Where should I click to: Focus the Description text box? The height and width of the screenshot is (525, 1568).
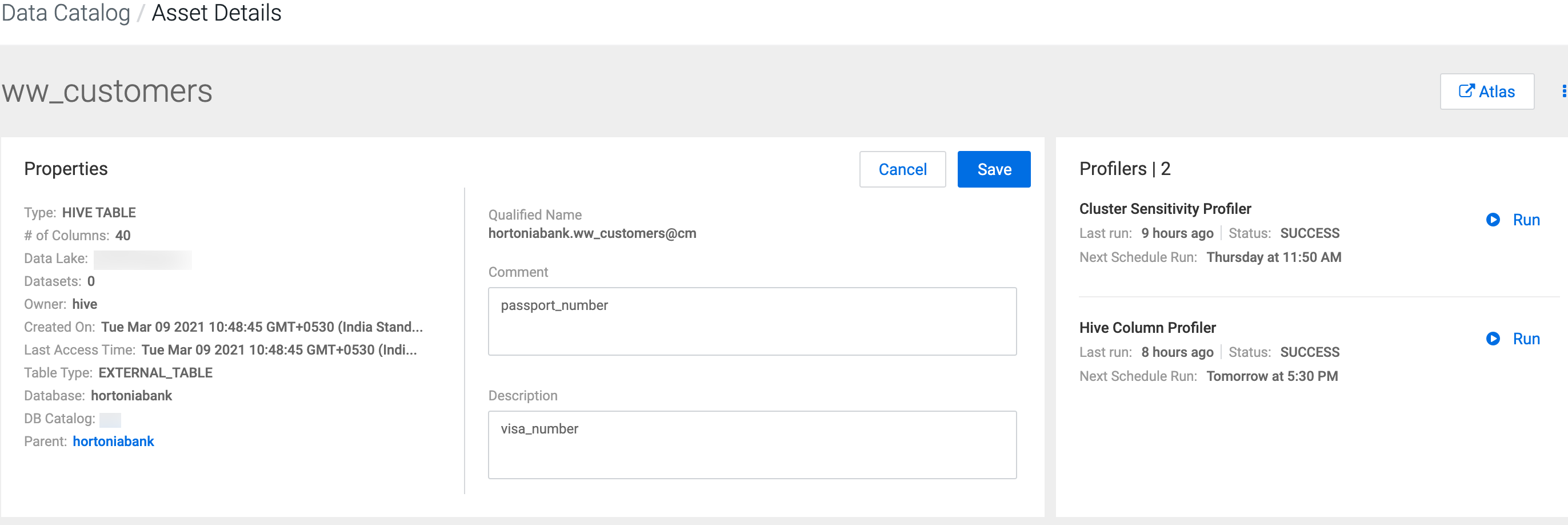pyautogui.click(x=752, y=444)
